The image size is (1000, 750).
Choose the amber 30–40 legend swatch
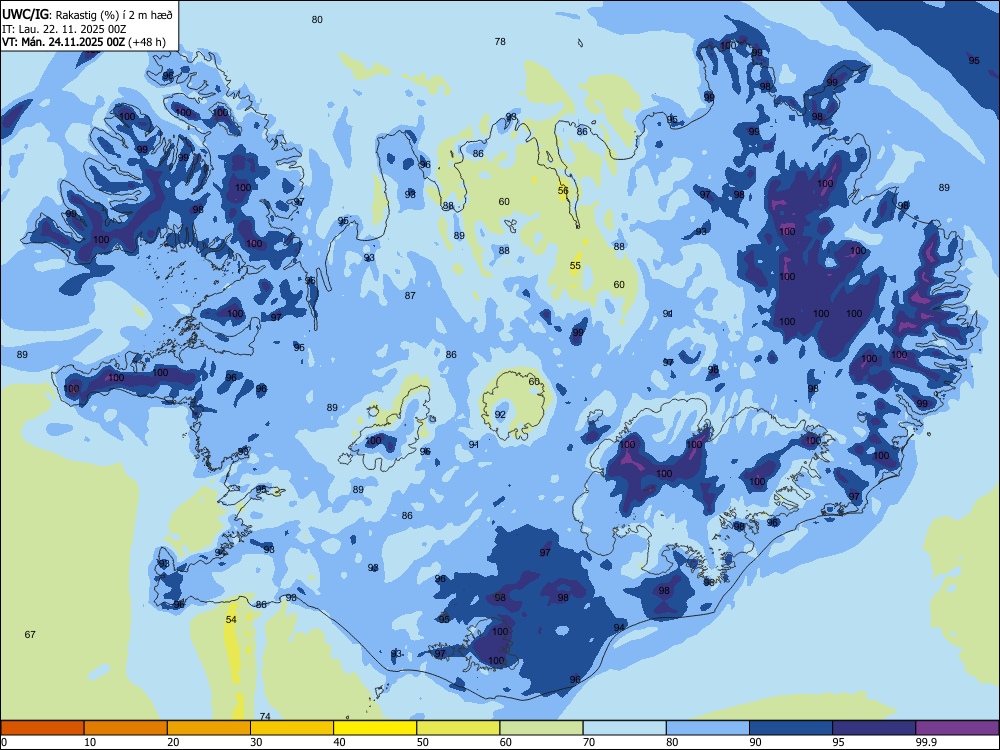pos(292,728)
